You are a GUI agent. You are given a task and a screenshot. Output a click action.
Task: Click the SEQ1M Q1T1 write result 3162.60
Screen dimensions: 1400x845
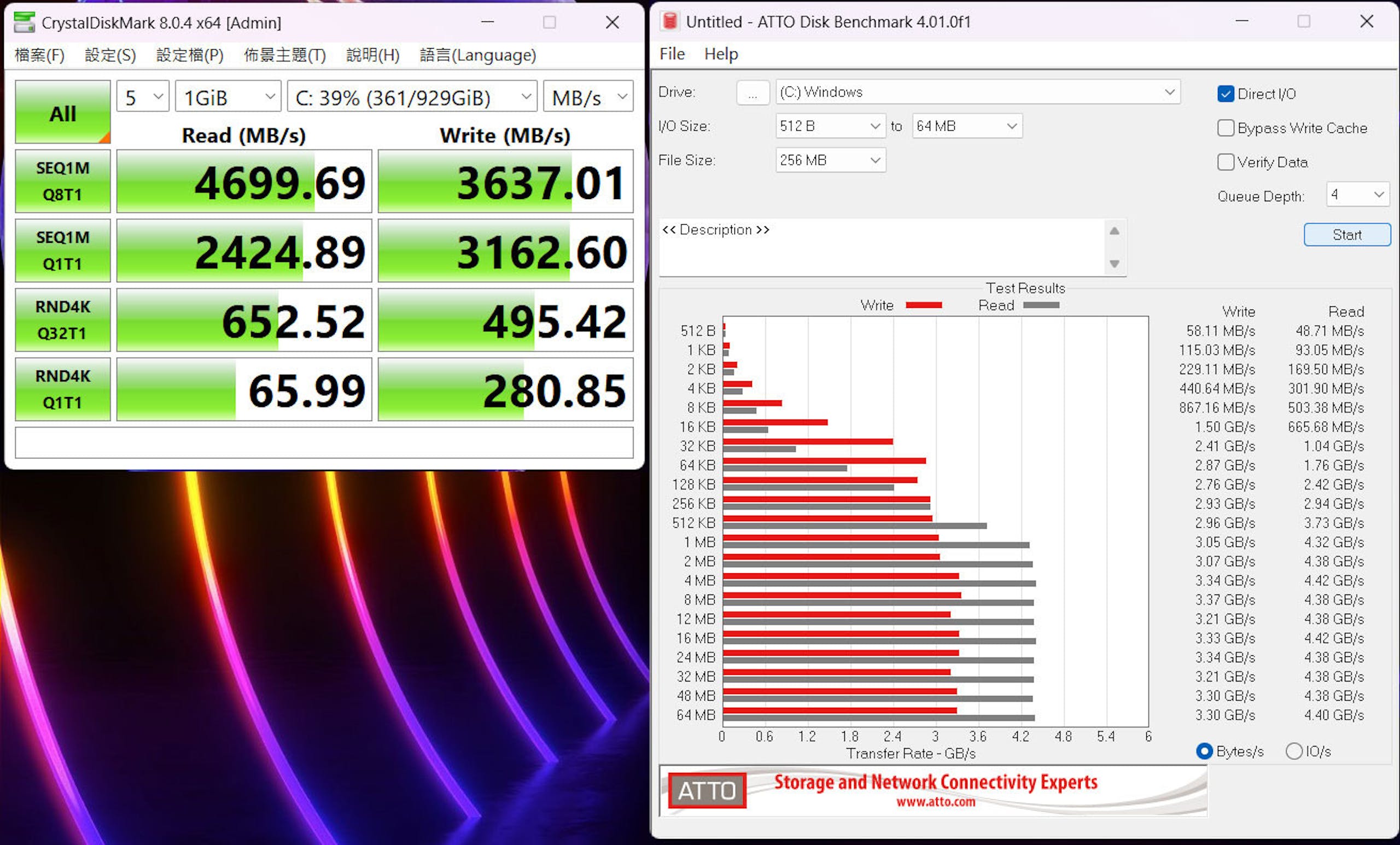(506, 250)
